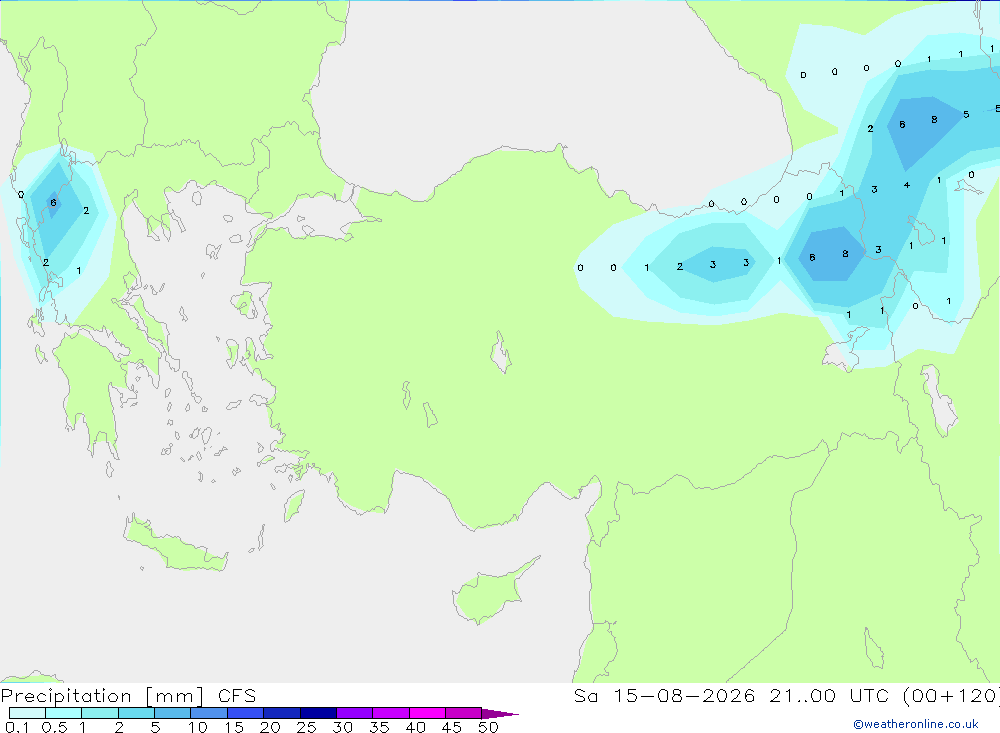Screen dimensions: 1000x733
Task: Click the '35' legend label
Action: (379, 727)
